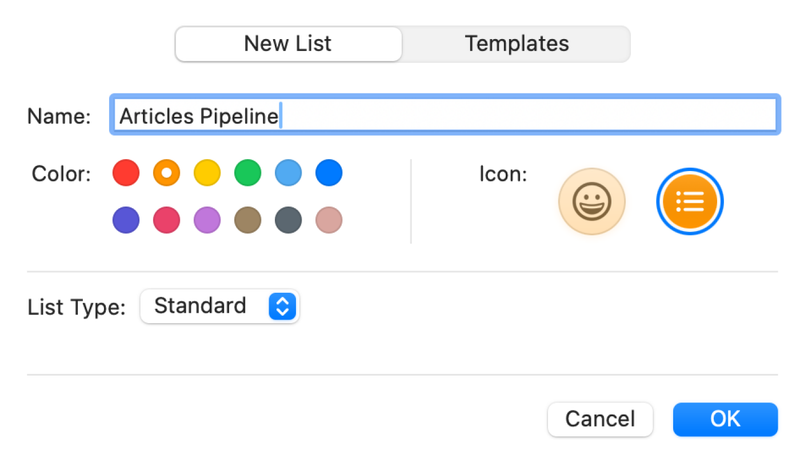Choose the orange color swatch

(167, 173)
